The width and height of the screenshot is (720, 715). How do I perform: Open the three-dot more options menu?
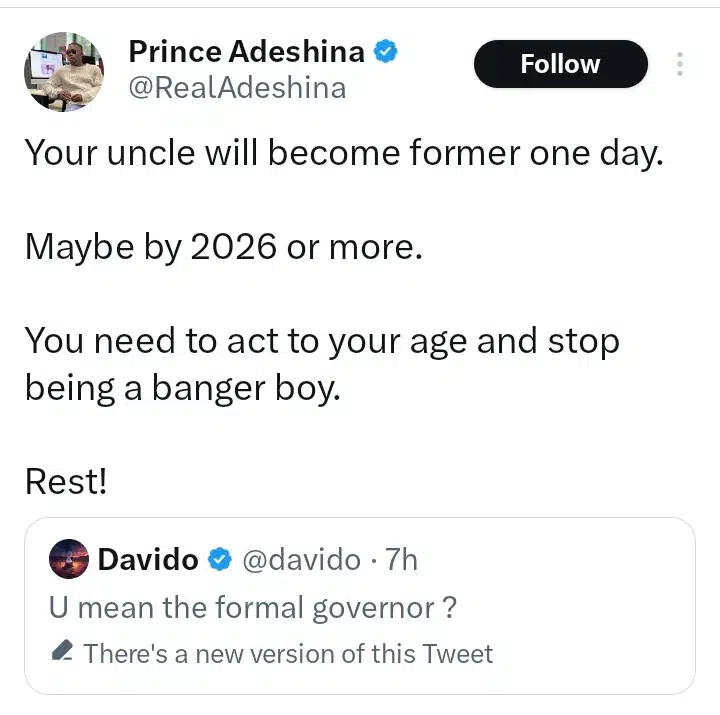tap(680, 65)
